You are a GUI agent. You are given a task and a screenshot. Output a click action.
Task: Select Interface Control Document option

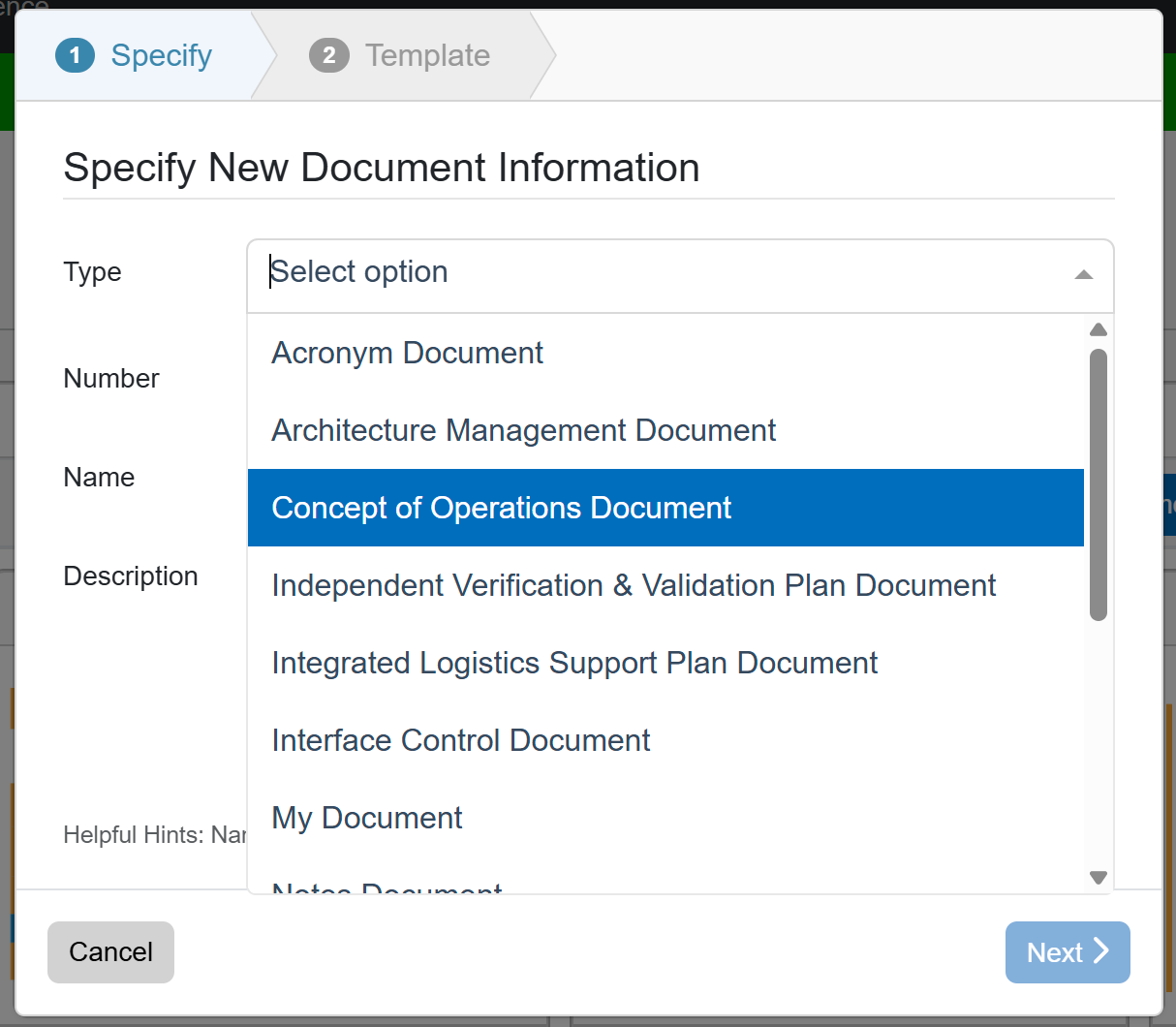click(x=460, y=740)
